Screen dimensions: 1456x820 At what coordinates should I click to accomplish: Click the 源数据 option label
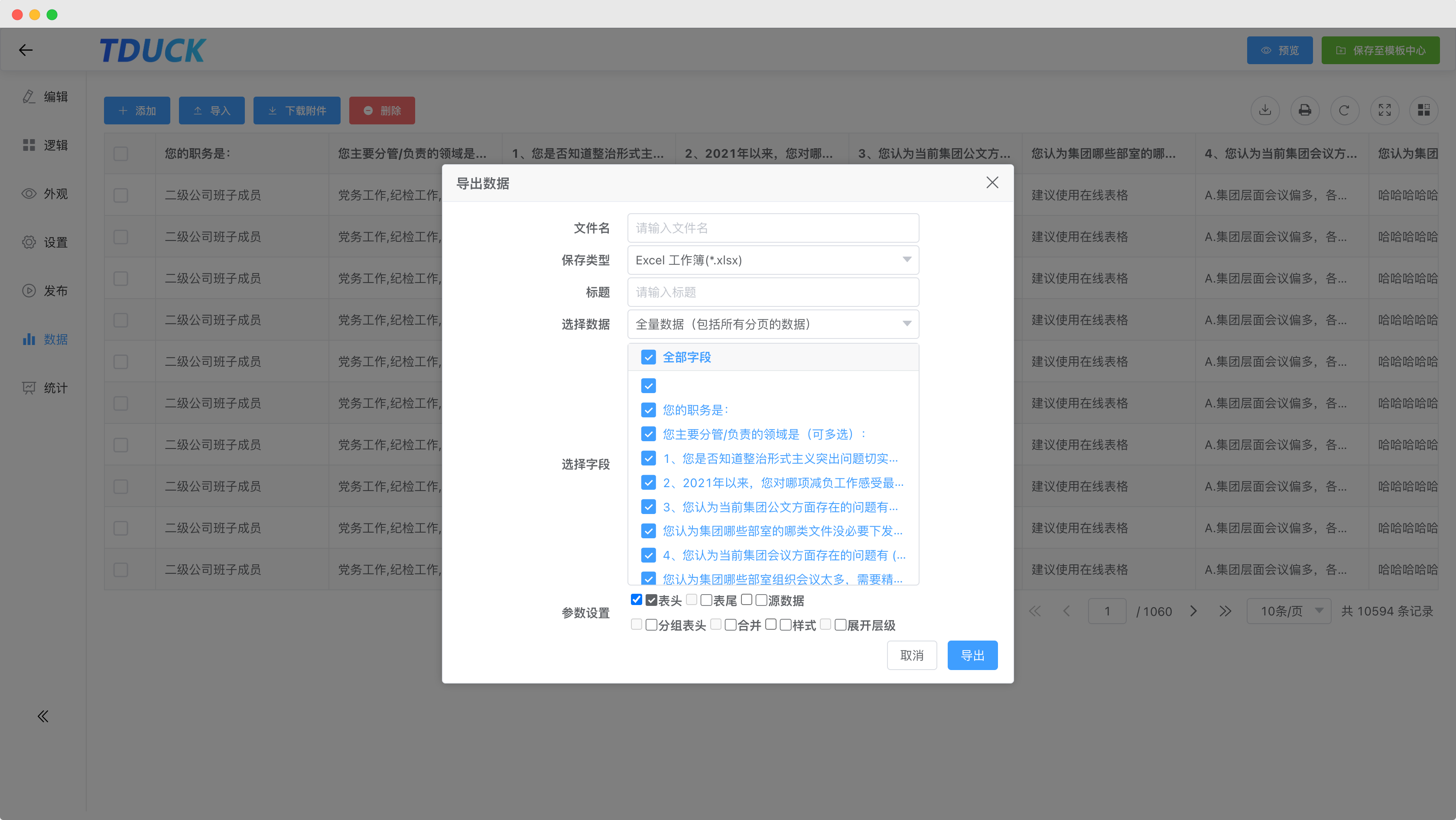[786, 601]
